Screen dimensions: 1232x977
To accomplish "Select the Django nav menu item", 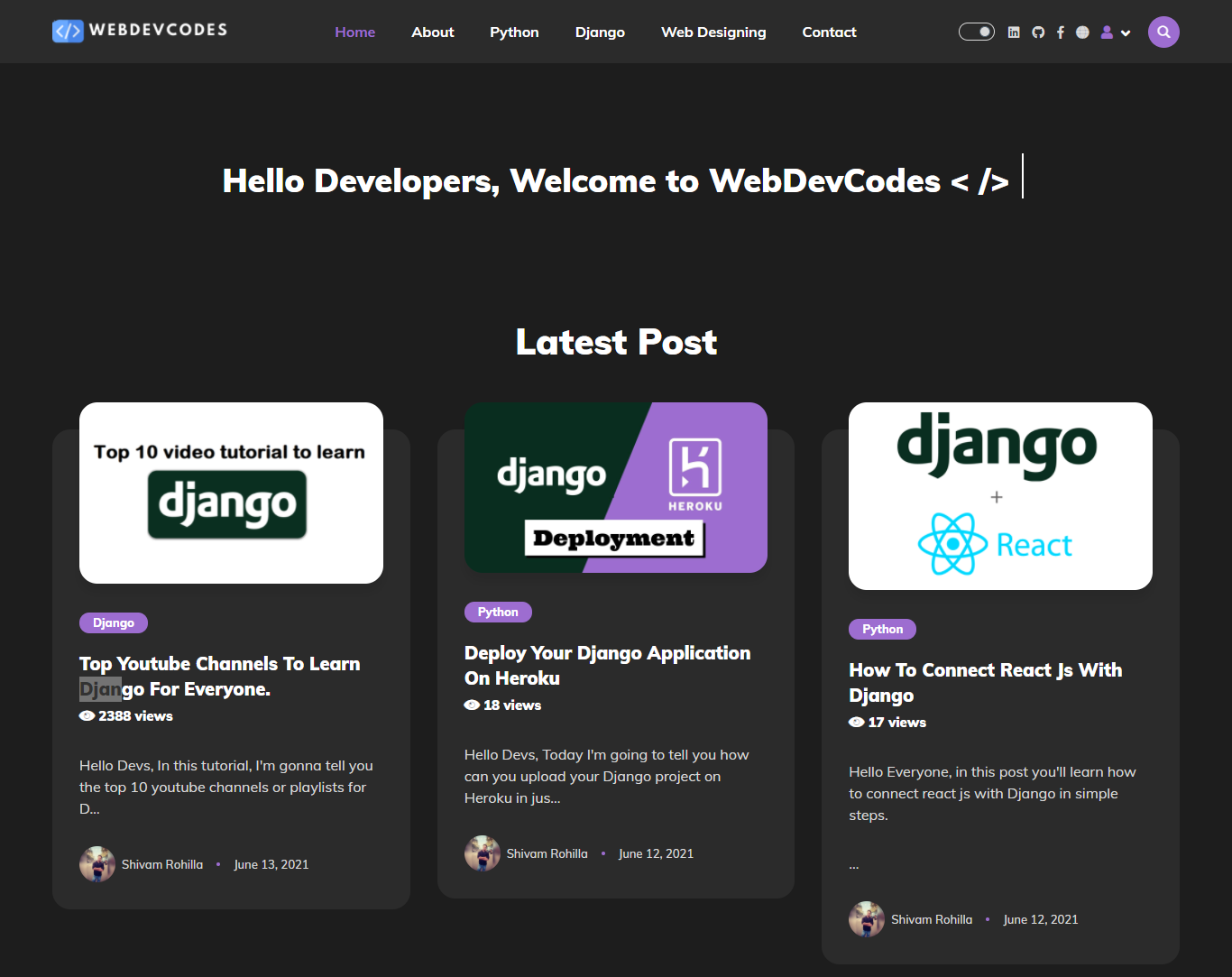I will point(600,32).
